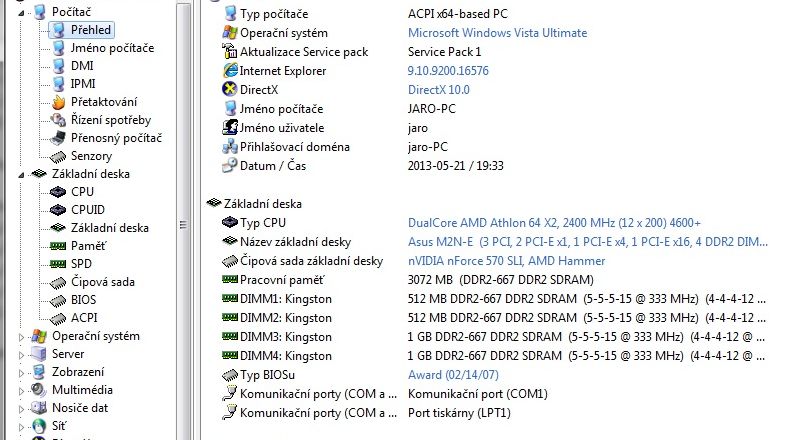Select Přehled in the tree
The image size is (798, 440).
[91, 30]
